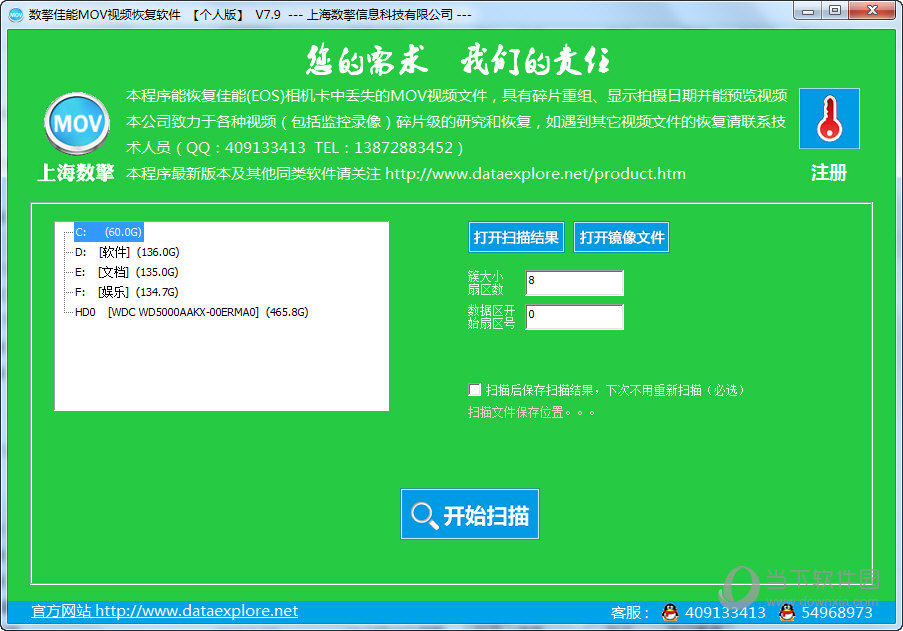Screen dimensions: 903x631
Task: Click the dataexplore.net/product.htm URL text
Action: (536, 174)
